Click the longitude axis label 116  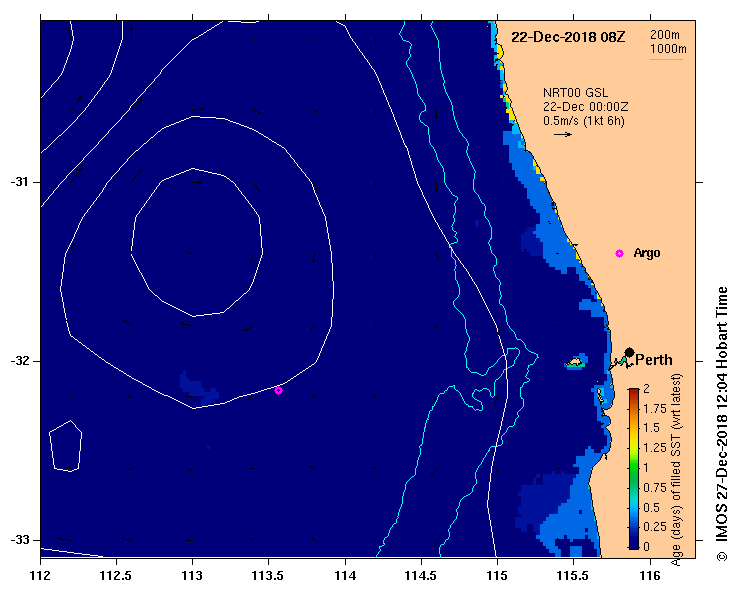pos(650,576)
